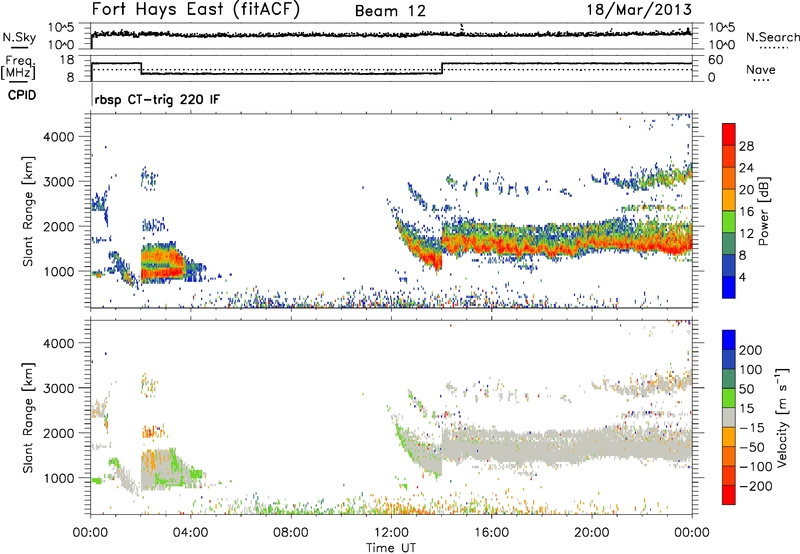Click the '20:00' time axis label
The height and width of the screenshot is (554, 800).
click(591, 533)
